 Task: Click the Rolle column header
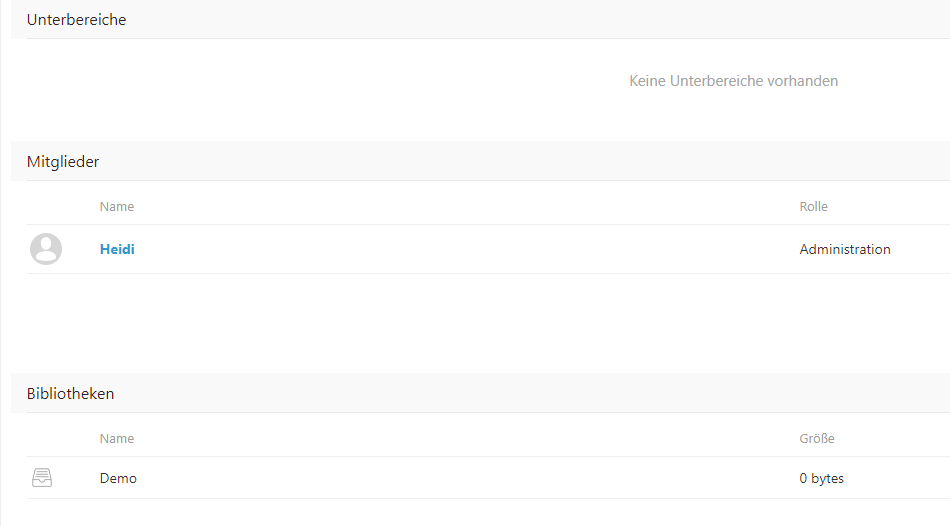coord(813,207)
